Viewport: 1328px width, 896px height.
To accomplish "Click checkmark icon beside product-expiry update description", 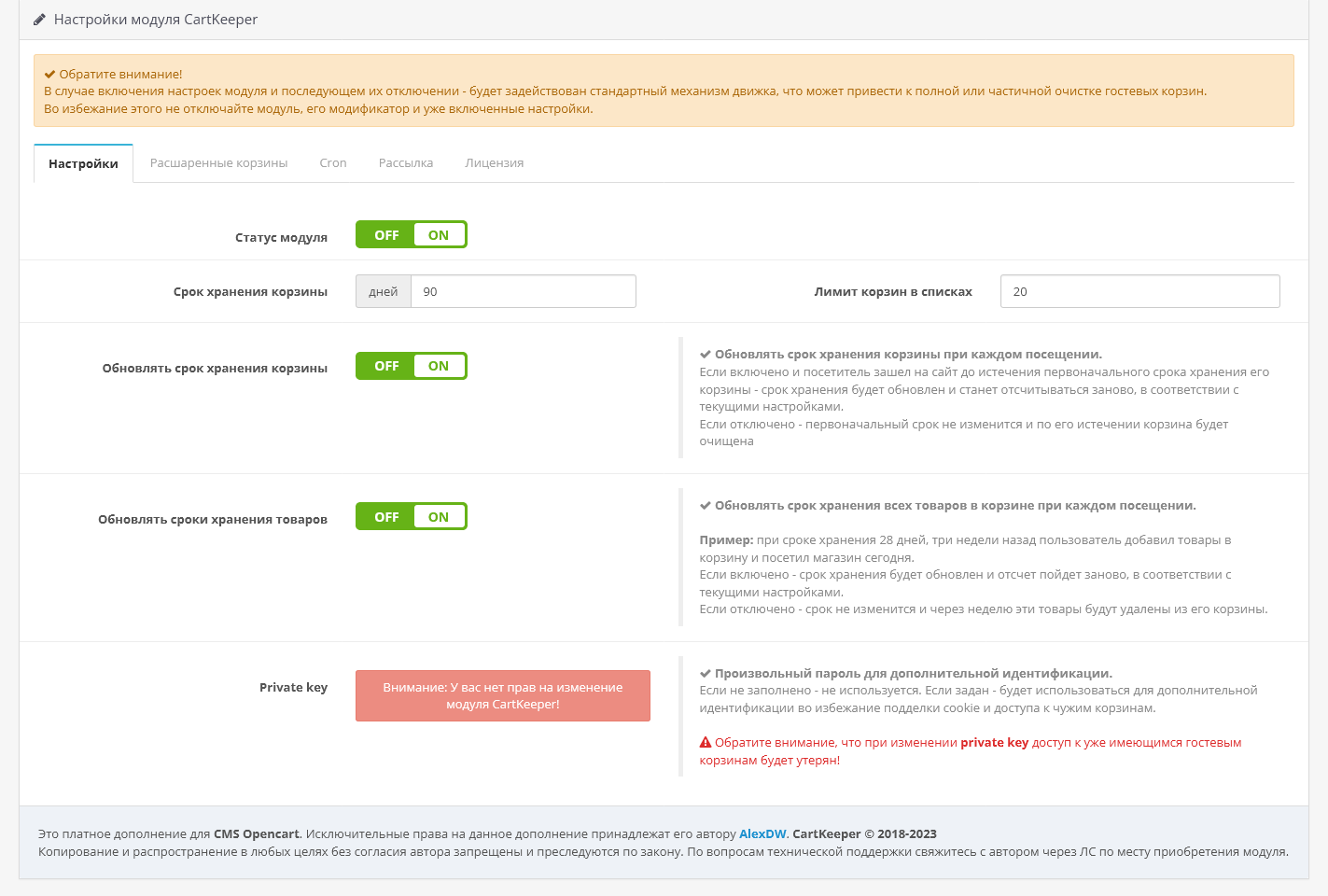I will (x=706, y=506).
